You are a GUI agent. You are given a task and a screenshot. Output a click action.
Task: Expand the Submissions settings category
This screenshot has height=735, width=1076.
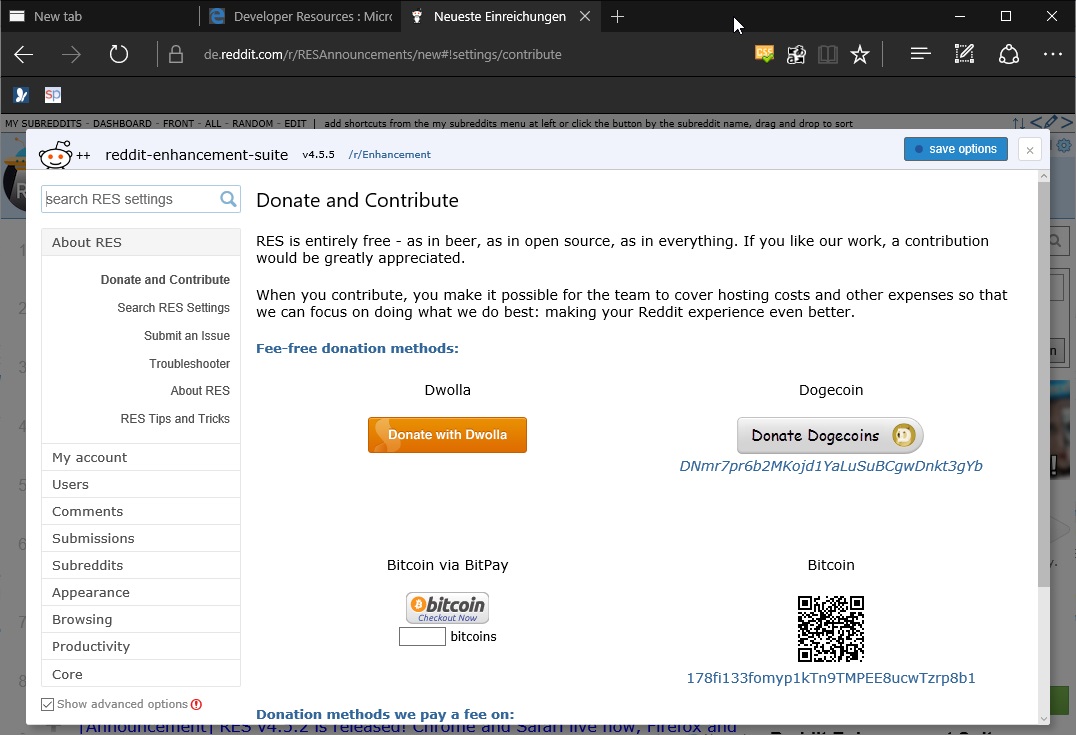[x=141, y=538]
